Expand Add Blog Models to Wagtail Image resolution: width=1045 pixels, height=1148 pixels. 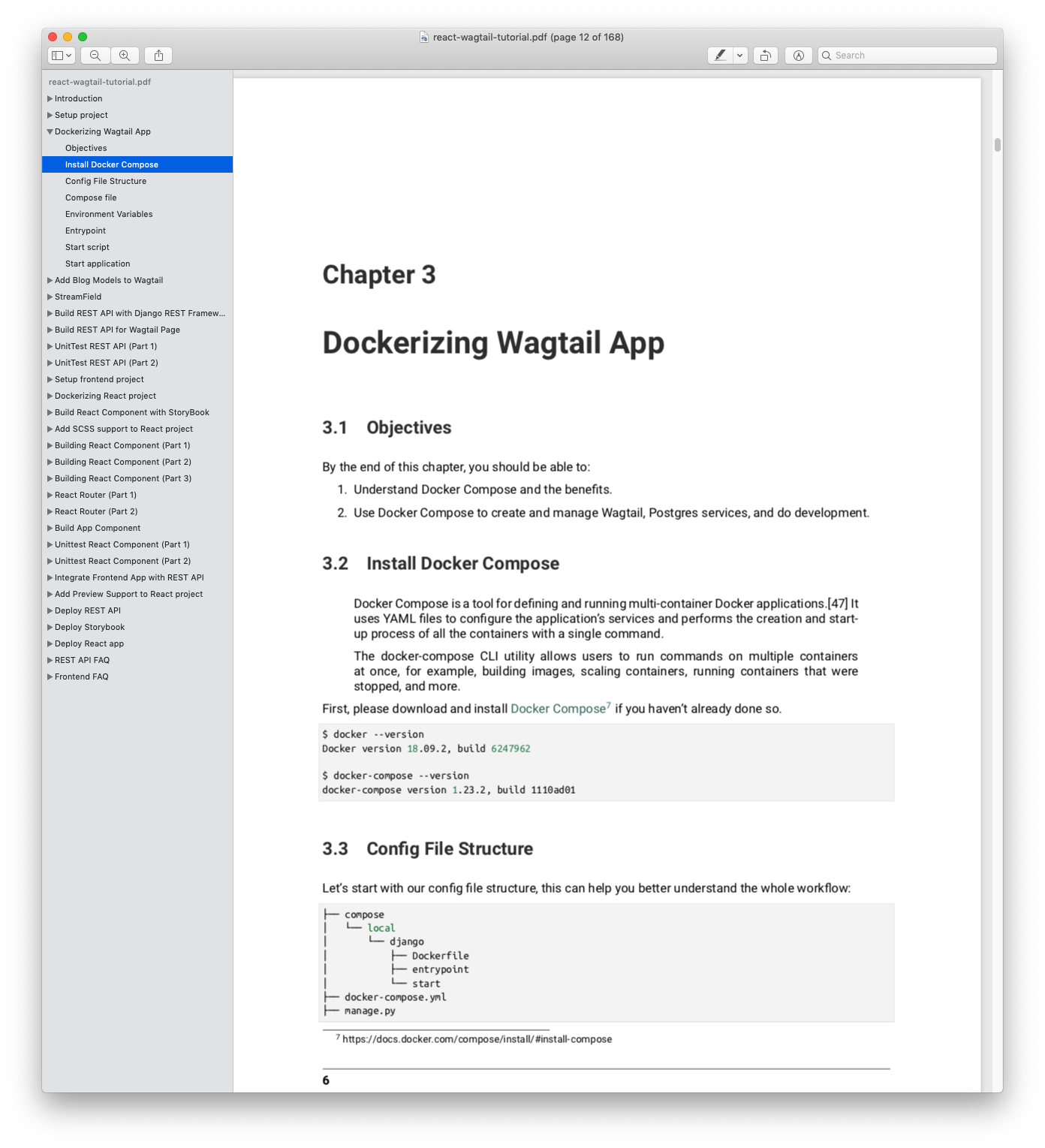coord(50,280)
